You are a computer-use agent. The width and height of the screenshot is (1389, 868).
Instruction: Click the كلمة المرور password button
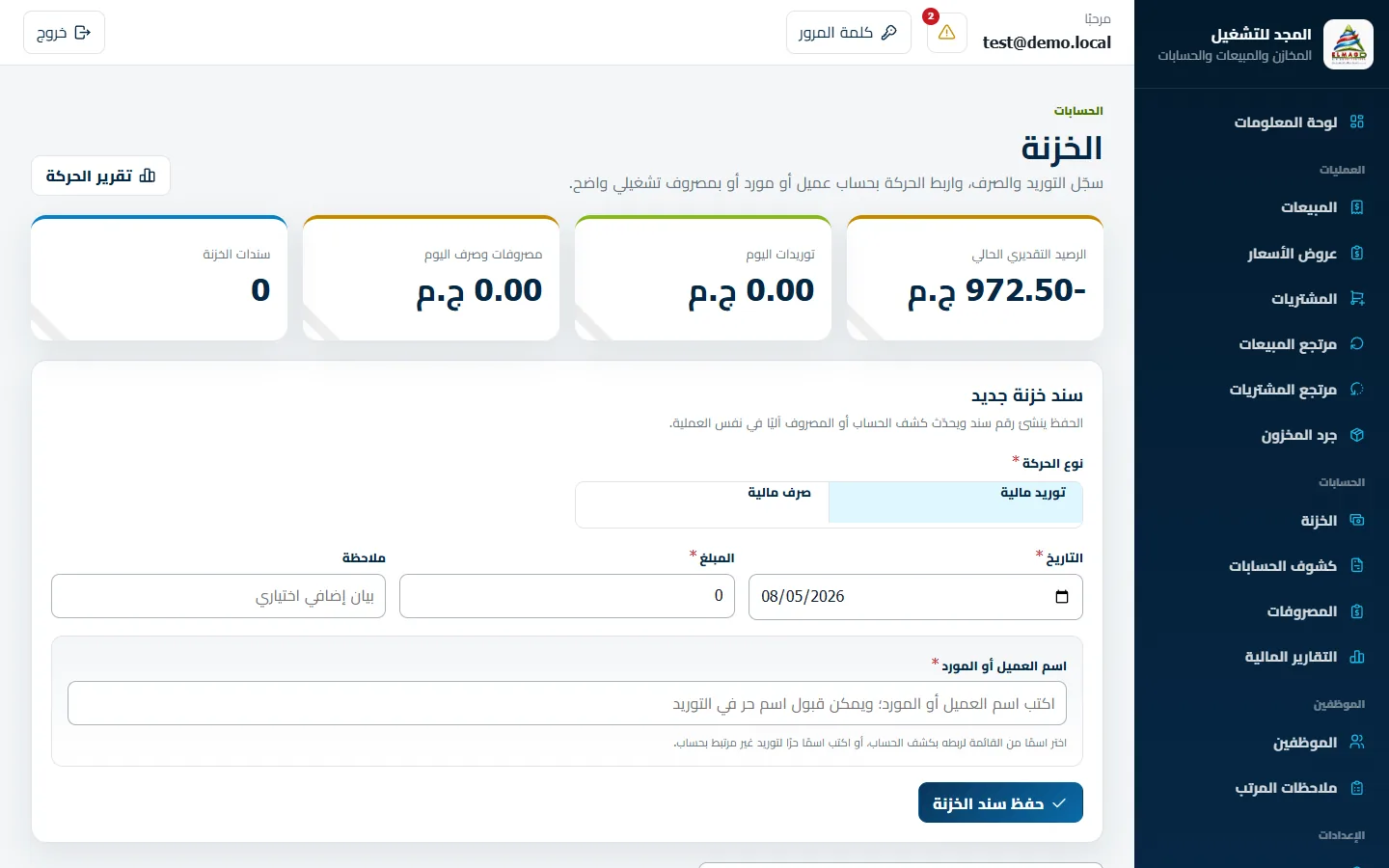848,33
